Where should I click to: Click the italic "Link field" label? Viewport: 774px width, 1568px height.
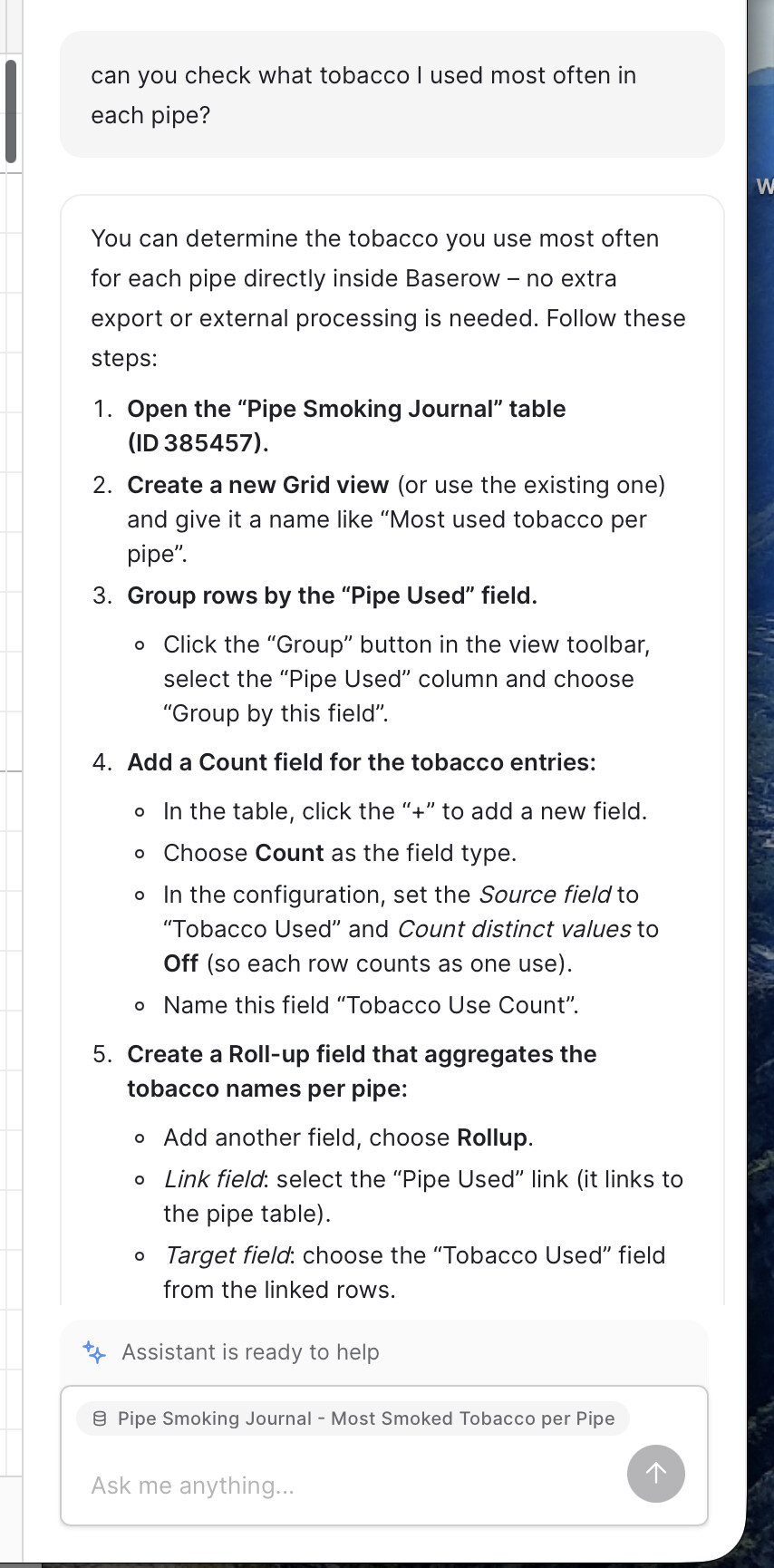pyautogui.click(x=214, y=1179)
